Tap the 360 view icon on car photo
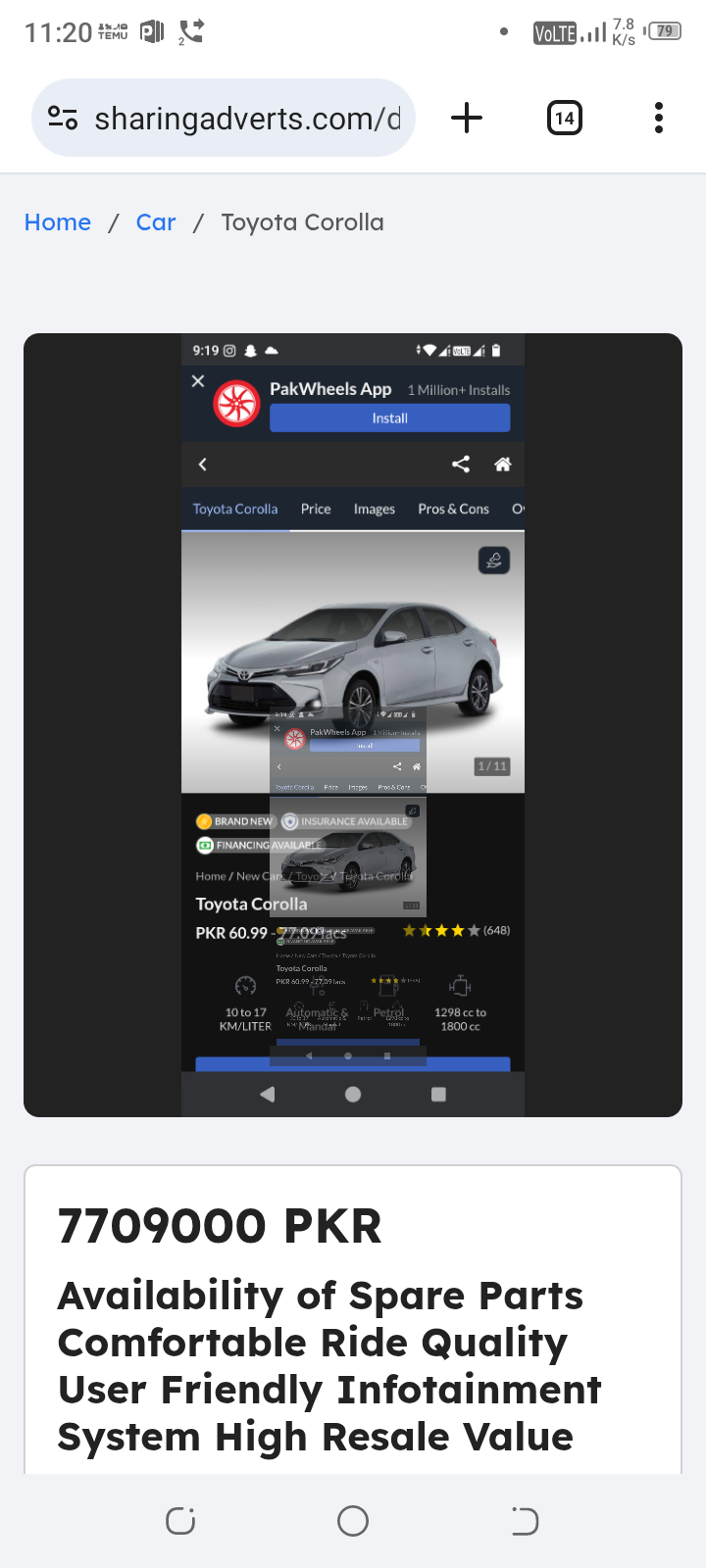The width and height of the screenshot is (706, 1568). (494, 561)
